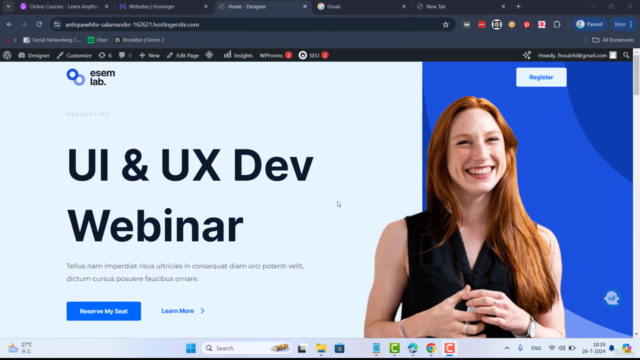
Task: Click the esem lab logo
Action: click(x=91, y=77)
